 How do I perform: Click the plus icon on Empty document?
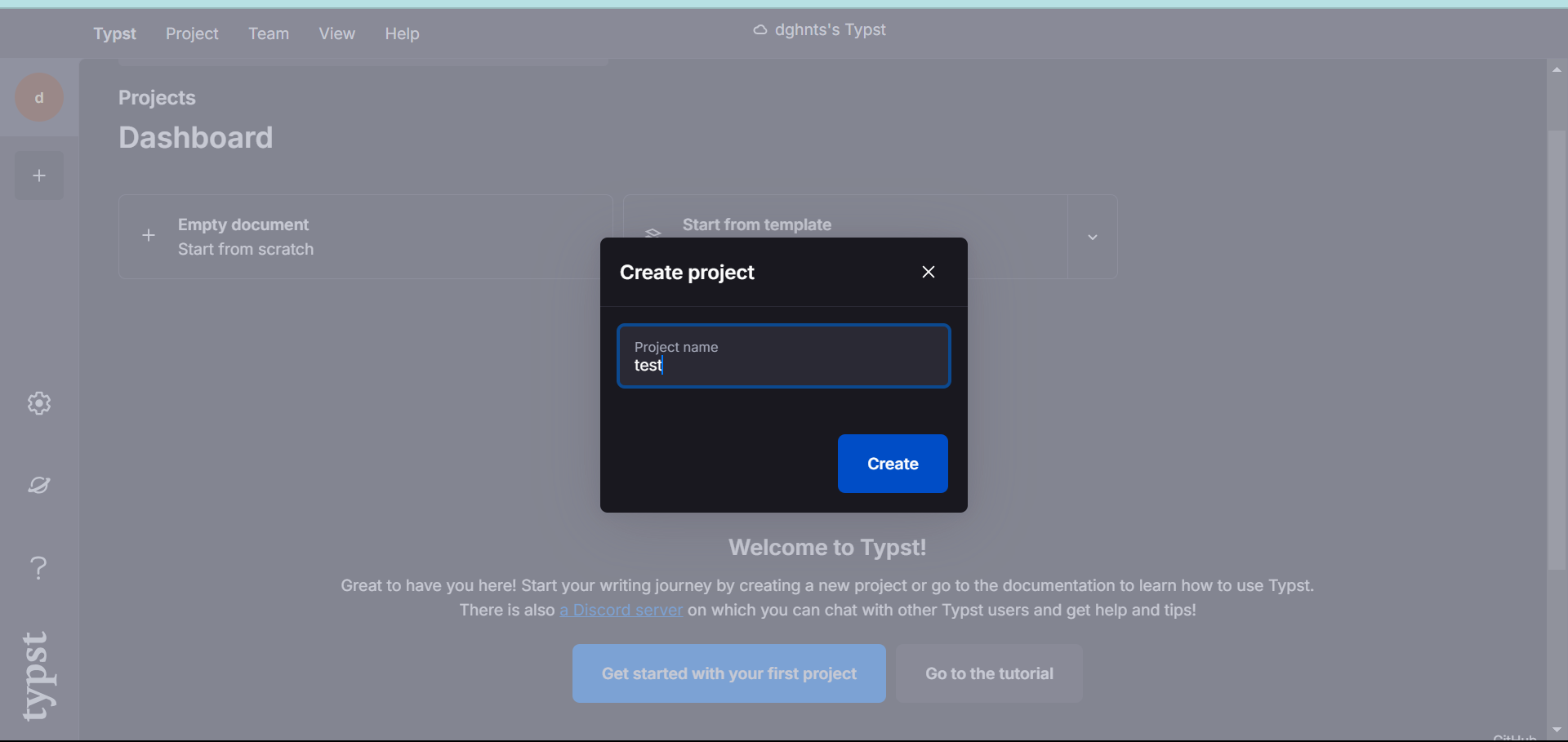click(x=149, y=236)
